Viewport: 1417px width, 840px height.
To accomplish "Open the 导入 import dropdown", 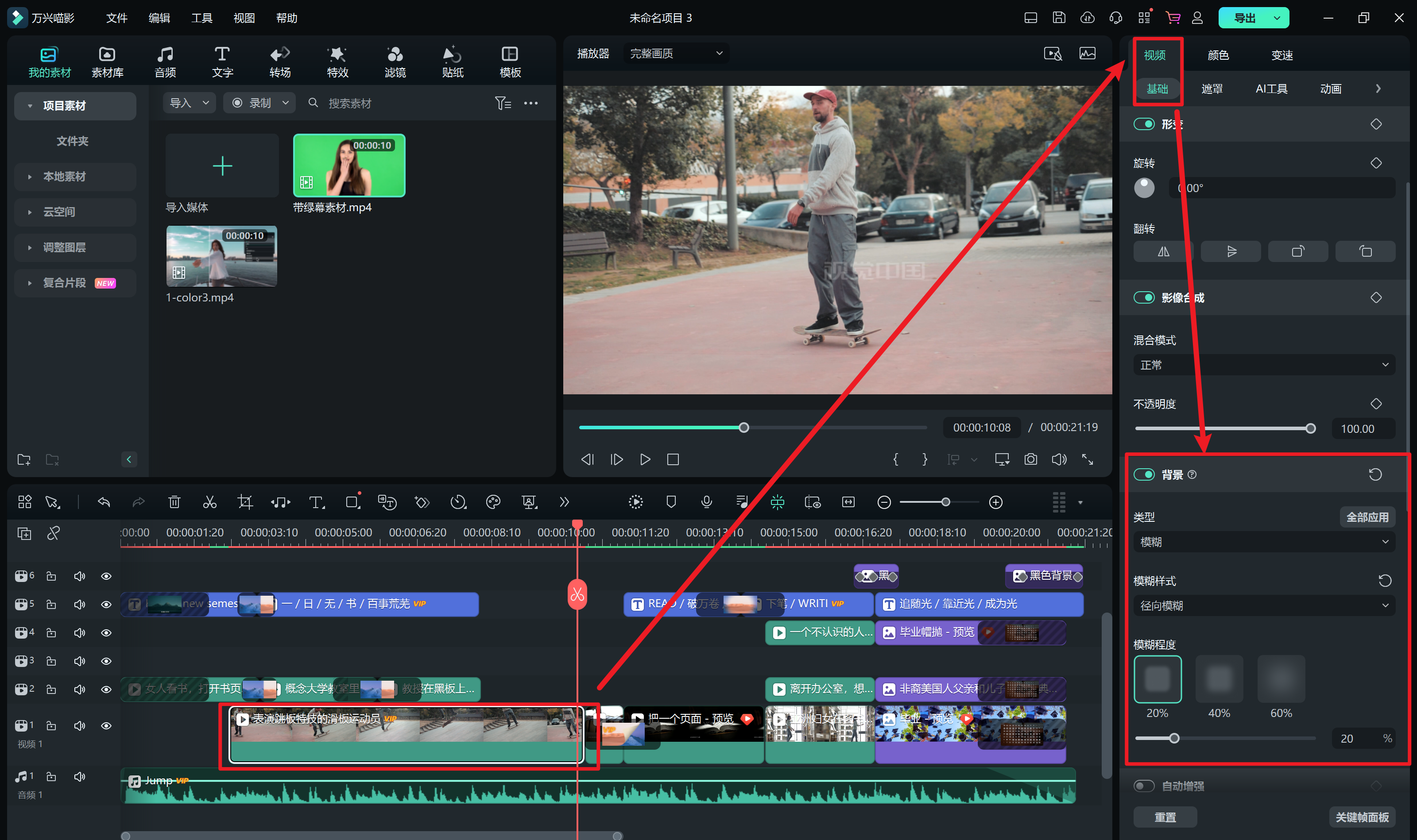I will (x=189, y=103).
